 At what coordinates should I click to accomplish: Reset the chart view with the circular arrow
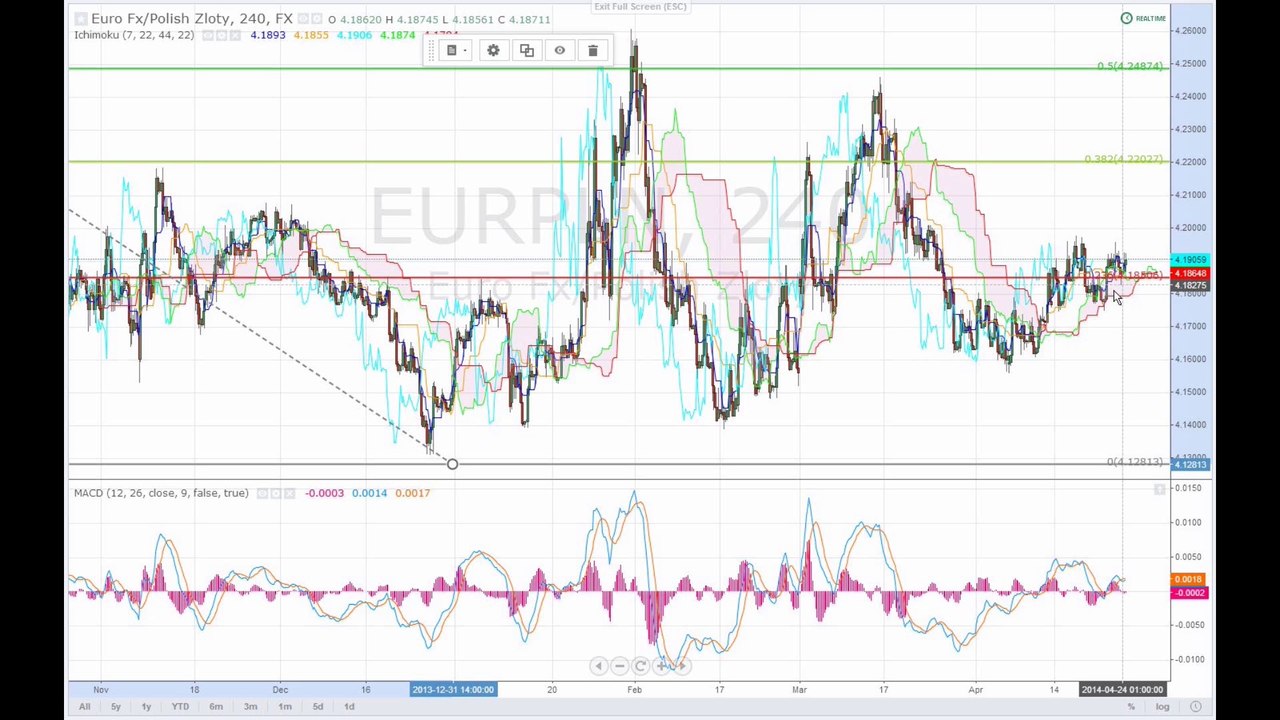tap(641, 666)
